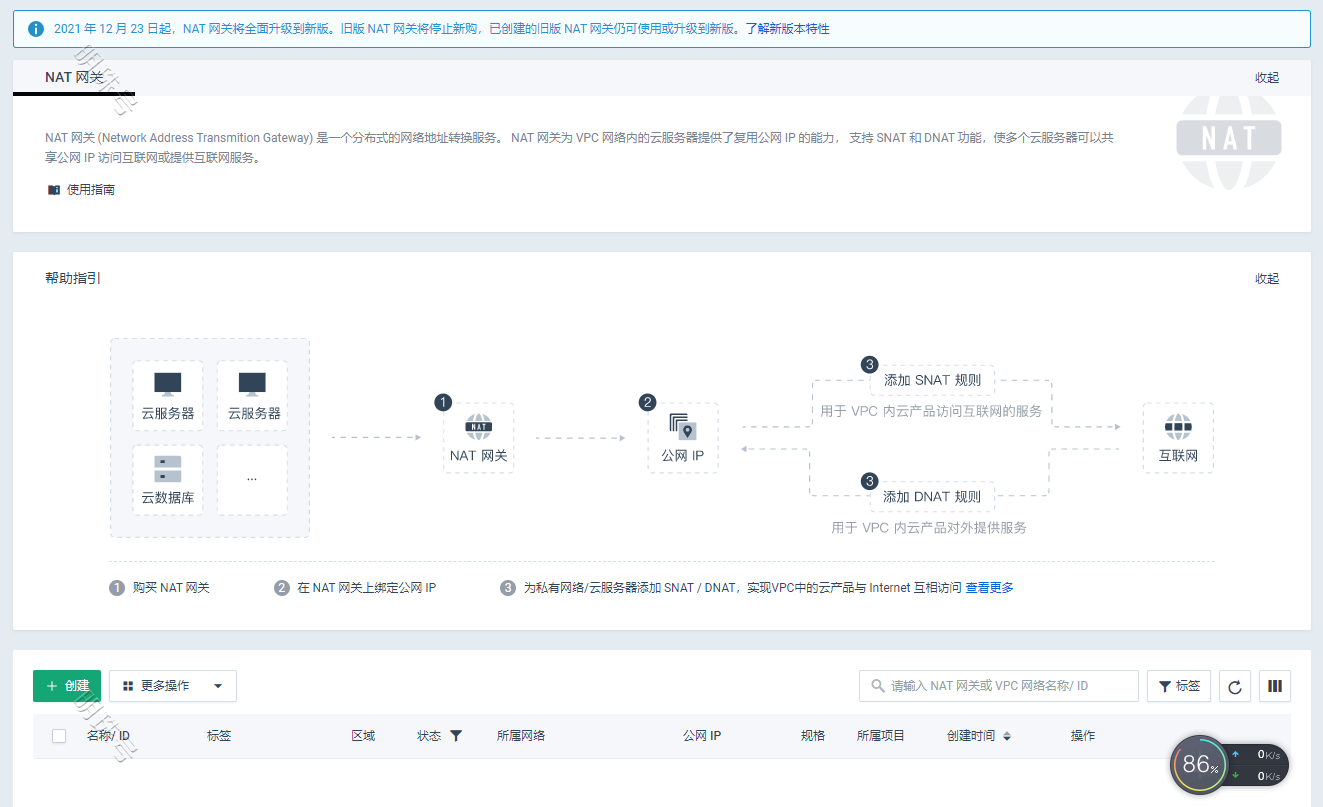
Task: Click the 标签 filter button
Action: click(1179, 686)
